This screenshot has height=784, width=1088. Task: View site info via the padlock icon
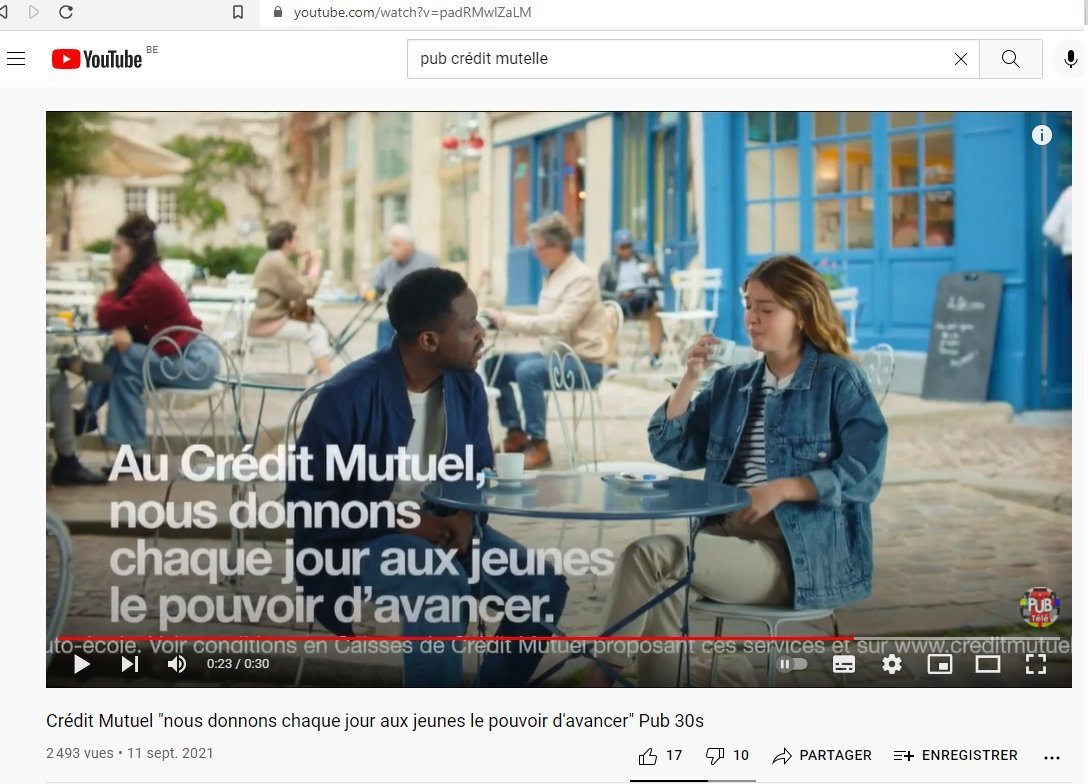[x=278, y=12]
